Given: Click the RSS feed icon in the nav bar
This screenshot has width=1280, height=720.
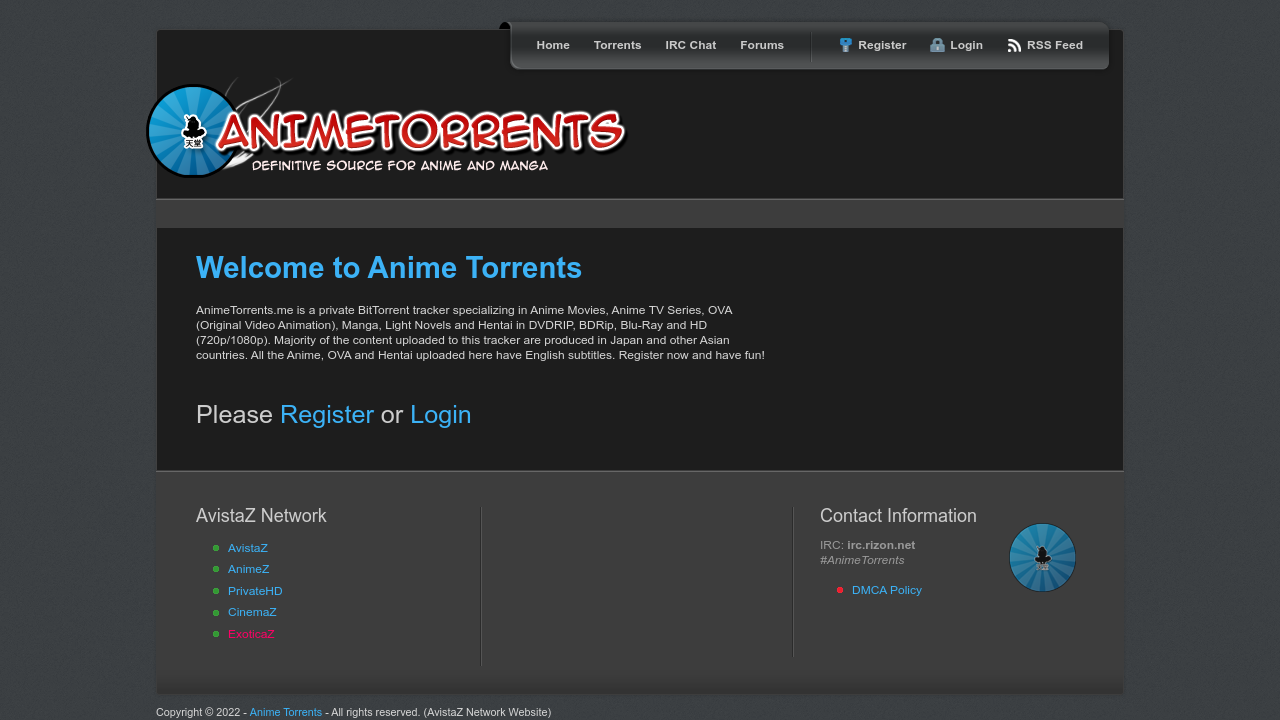Looking at the screenshot, I should click(1014, 45).
